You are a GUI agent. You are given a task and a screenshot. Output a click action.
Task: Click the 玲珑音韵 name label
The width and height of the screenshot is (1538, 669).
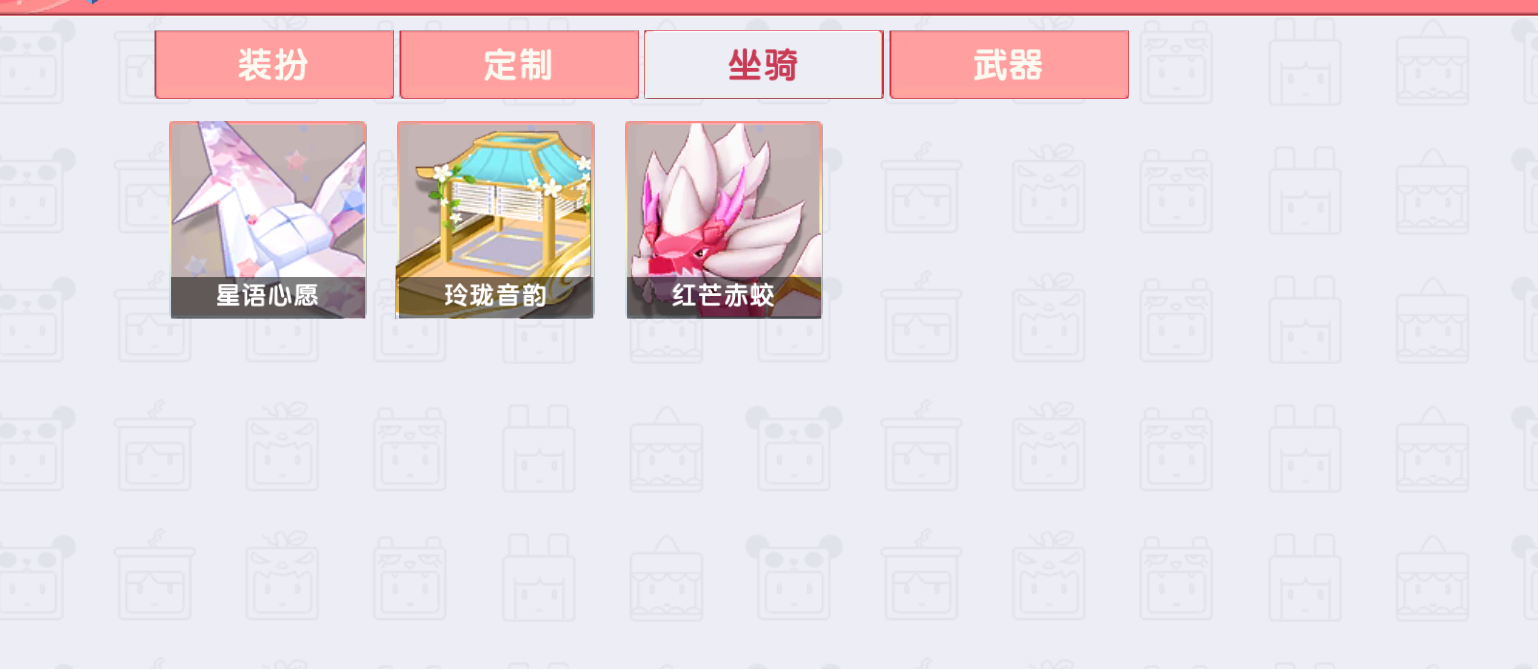point(495,297)
